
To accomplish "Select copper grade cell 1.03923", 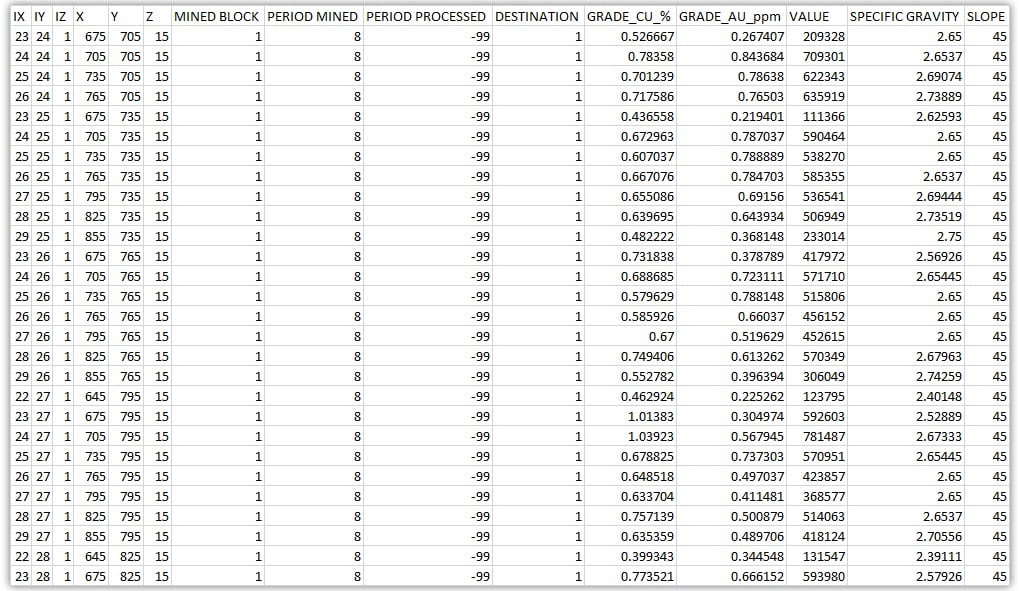I will click(x=629, y=437).
